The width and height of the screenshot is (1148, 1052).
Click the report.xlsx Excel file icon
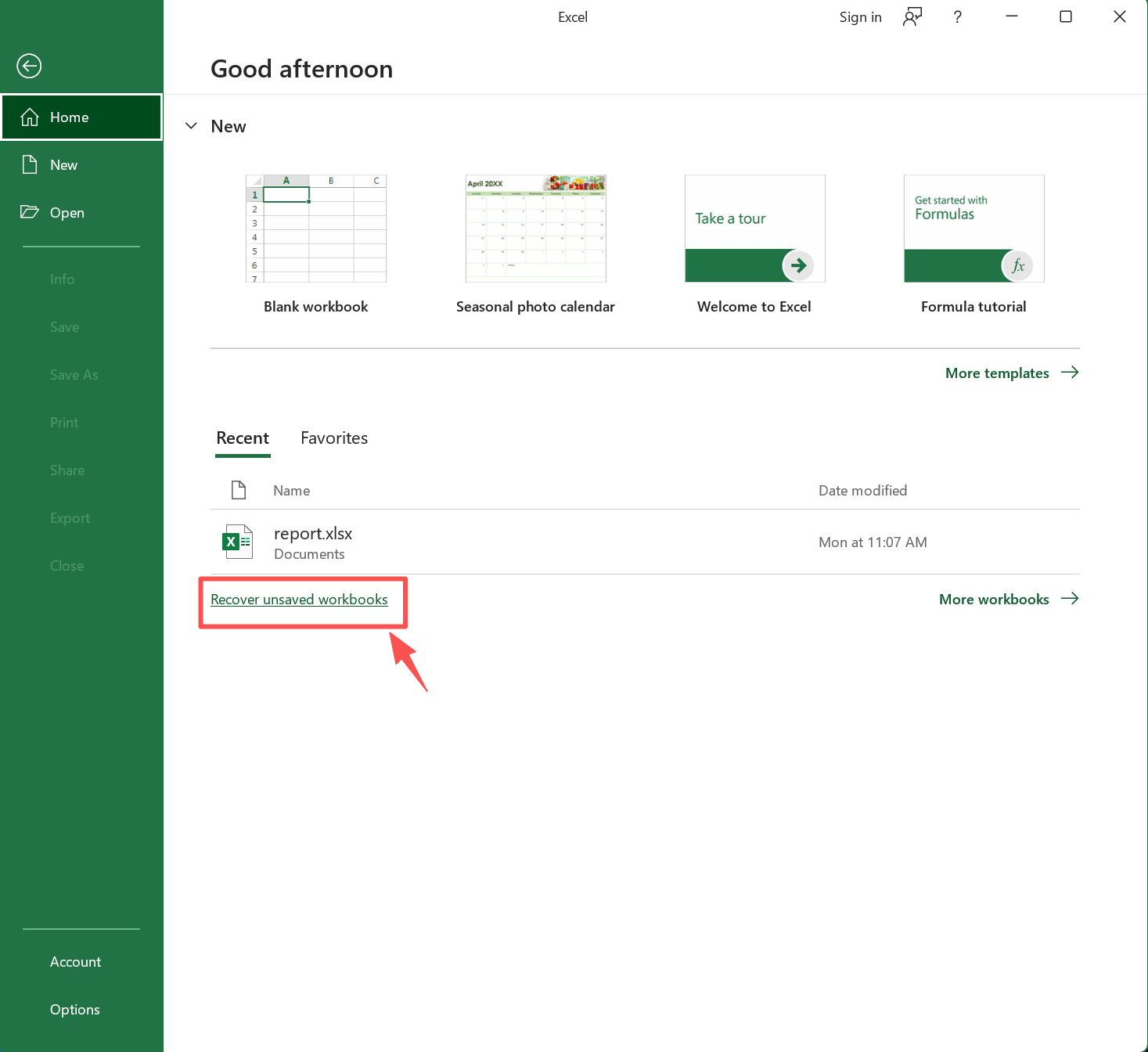238,542
